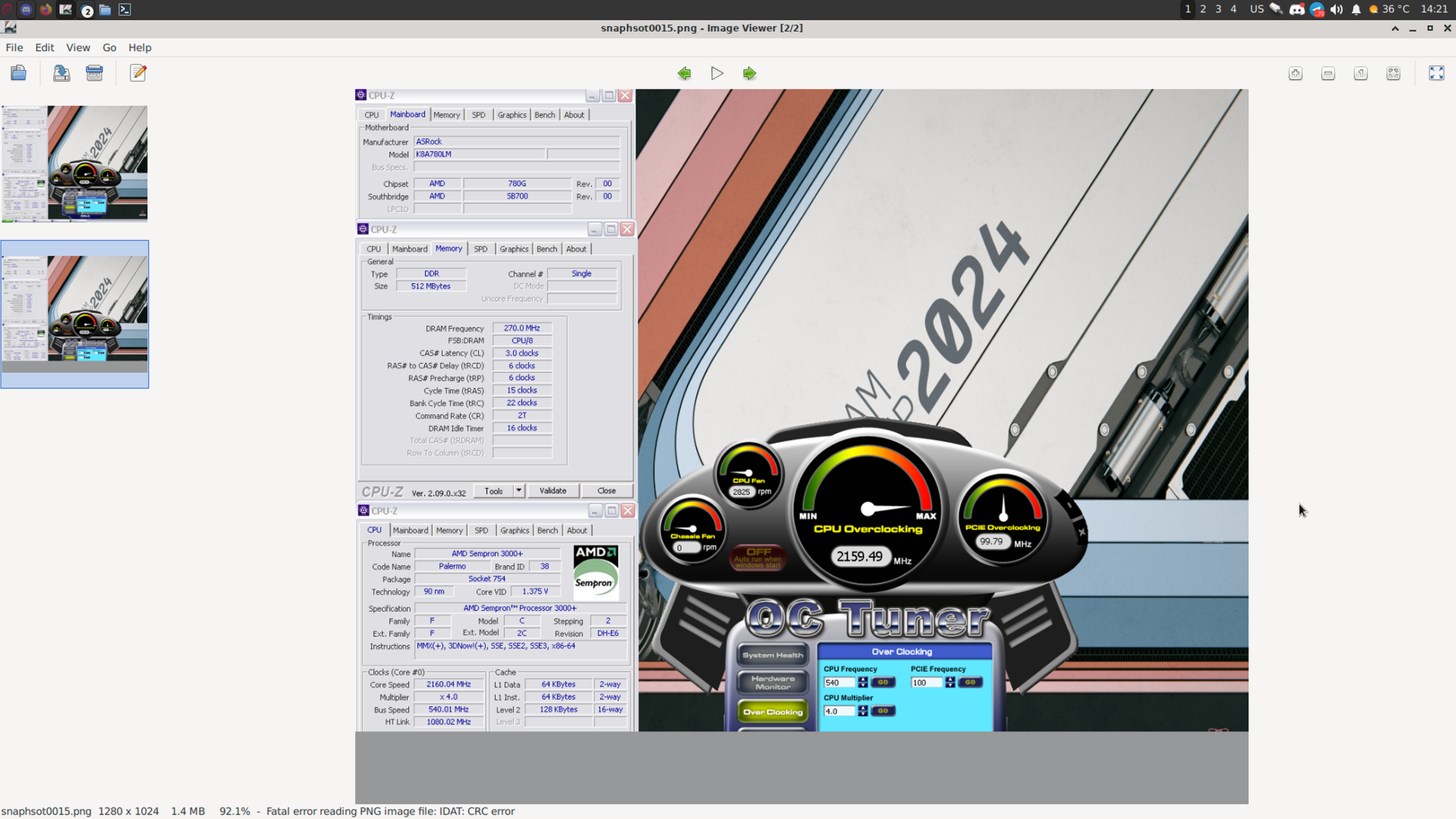The width and height of the screenshot is (1456, 819).
Task: Click the '1.4 MB' size in status bar
Action: tap(188, 811)
